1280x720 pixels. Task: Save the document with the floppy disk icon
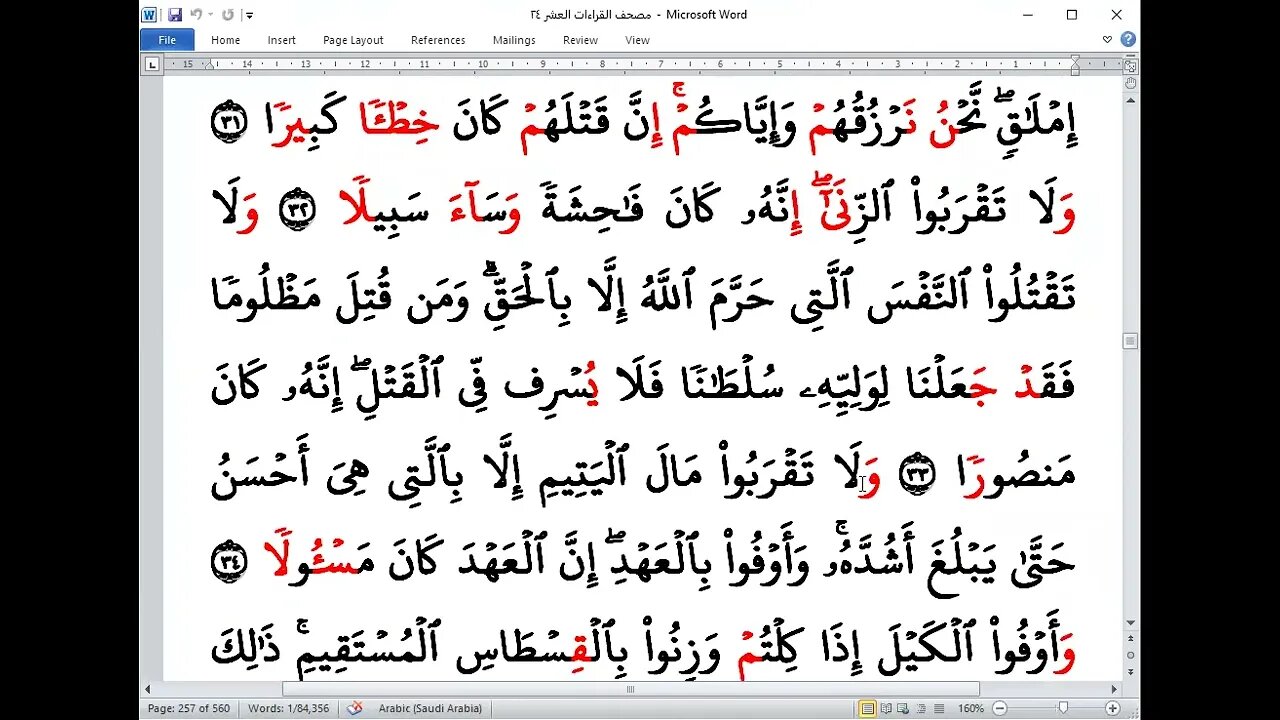tap(175, 15)
